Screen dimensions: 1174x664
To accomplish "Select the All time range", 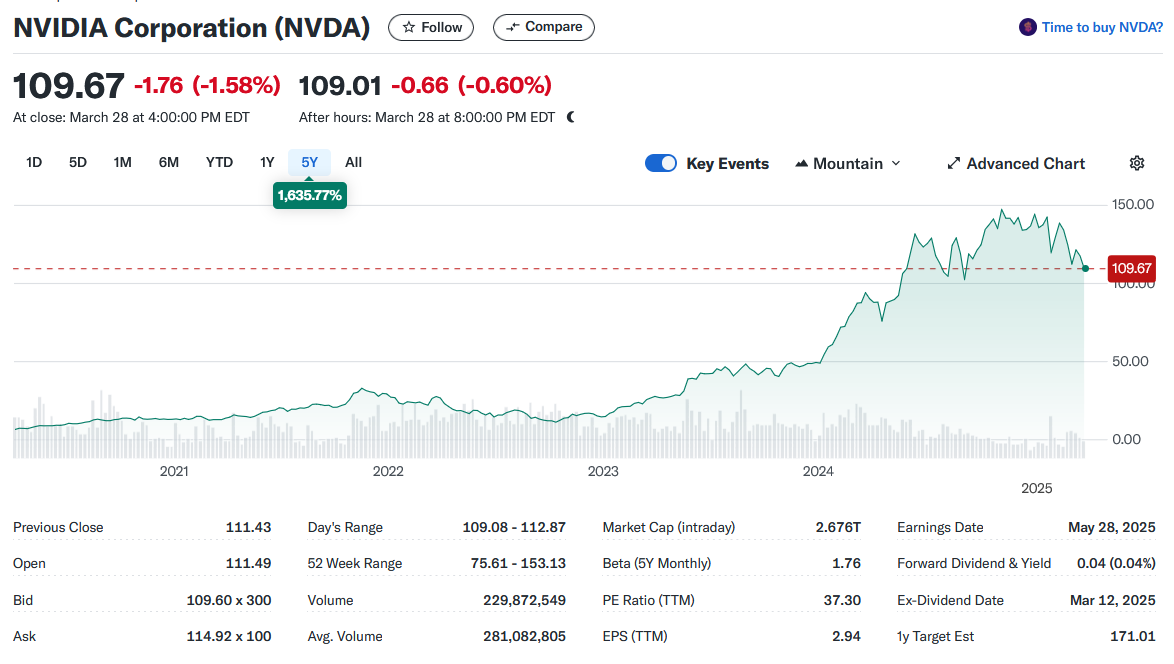I will (353, 162).
